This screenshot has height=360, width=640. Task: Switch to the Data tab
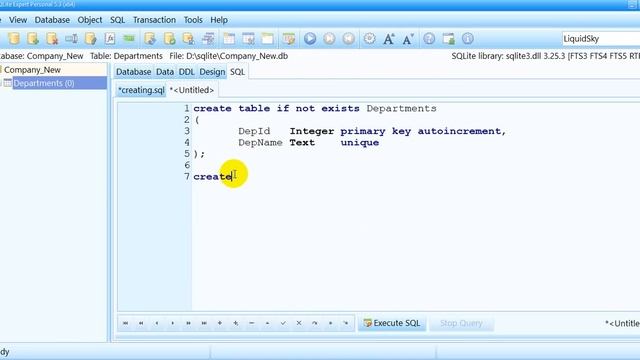[165, 72]
